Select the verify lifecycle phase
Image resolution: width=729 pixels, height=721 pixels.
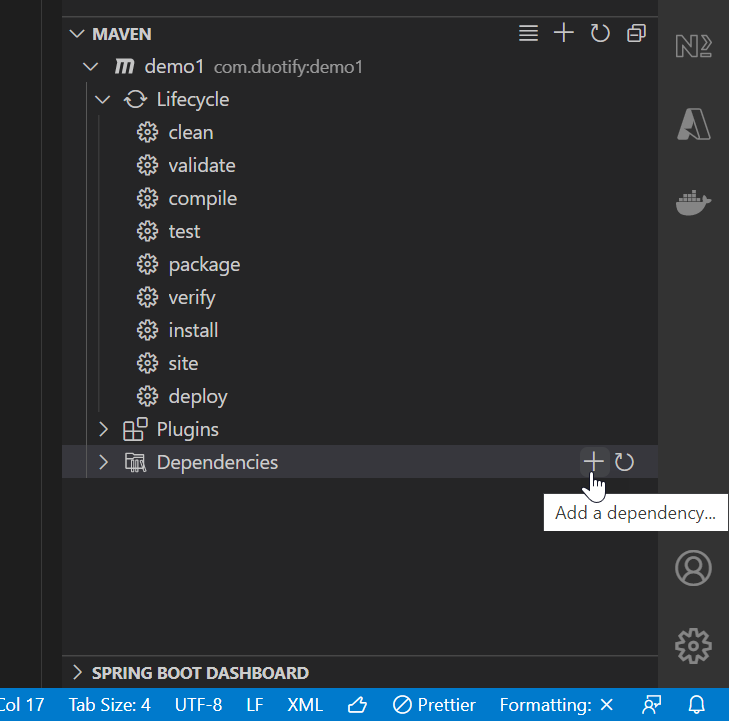pyautogui.click(x=192, y=298)
